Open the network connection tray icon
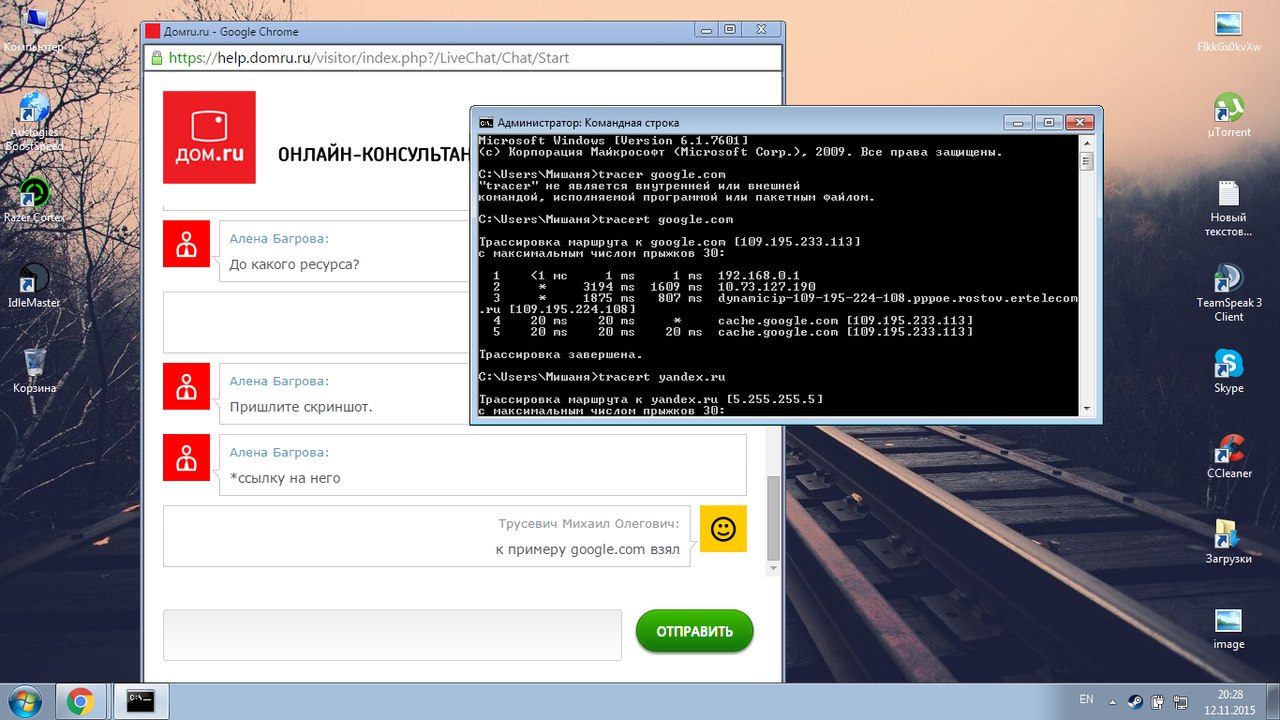 (x=1181, y=701)
